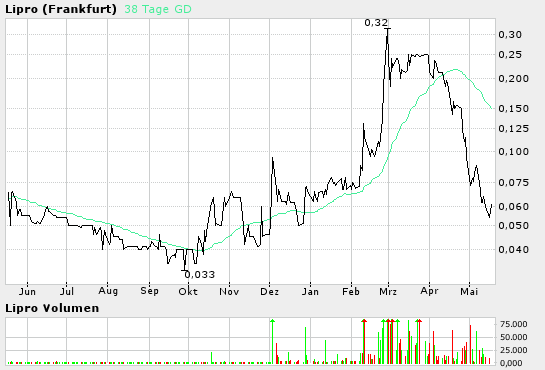
Task: Click the '0,150' price axis value
Action: click(x=513, y=108)
